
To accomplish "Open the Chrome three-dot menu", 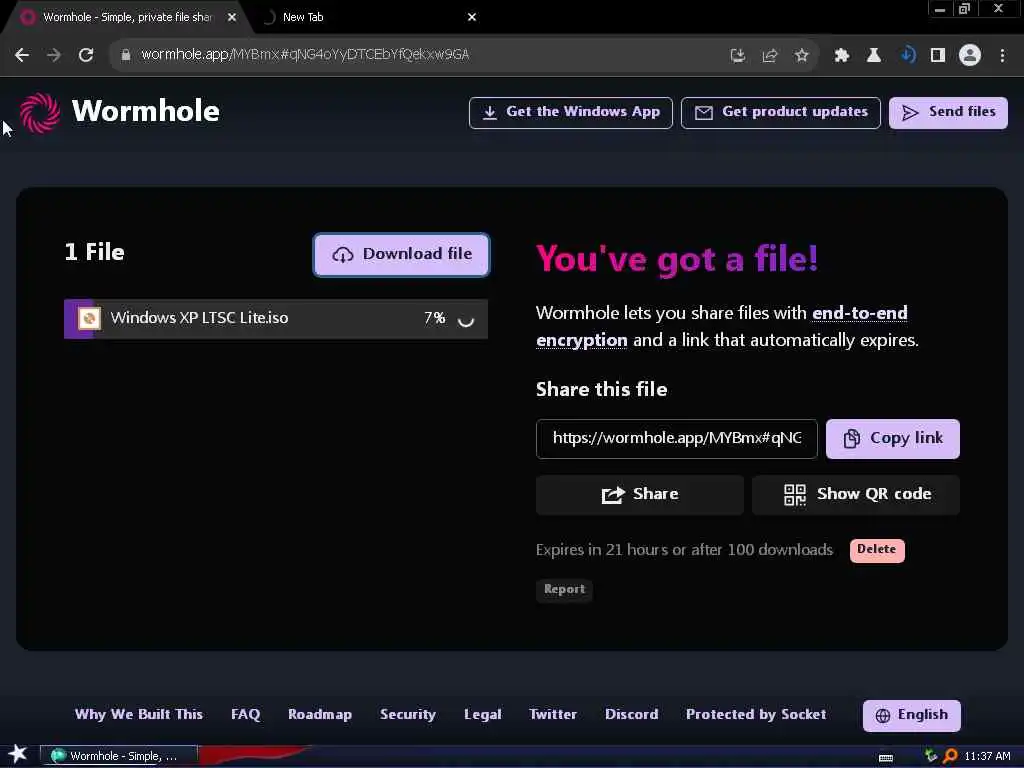I will click(x=1002, y=56).
